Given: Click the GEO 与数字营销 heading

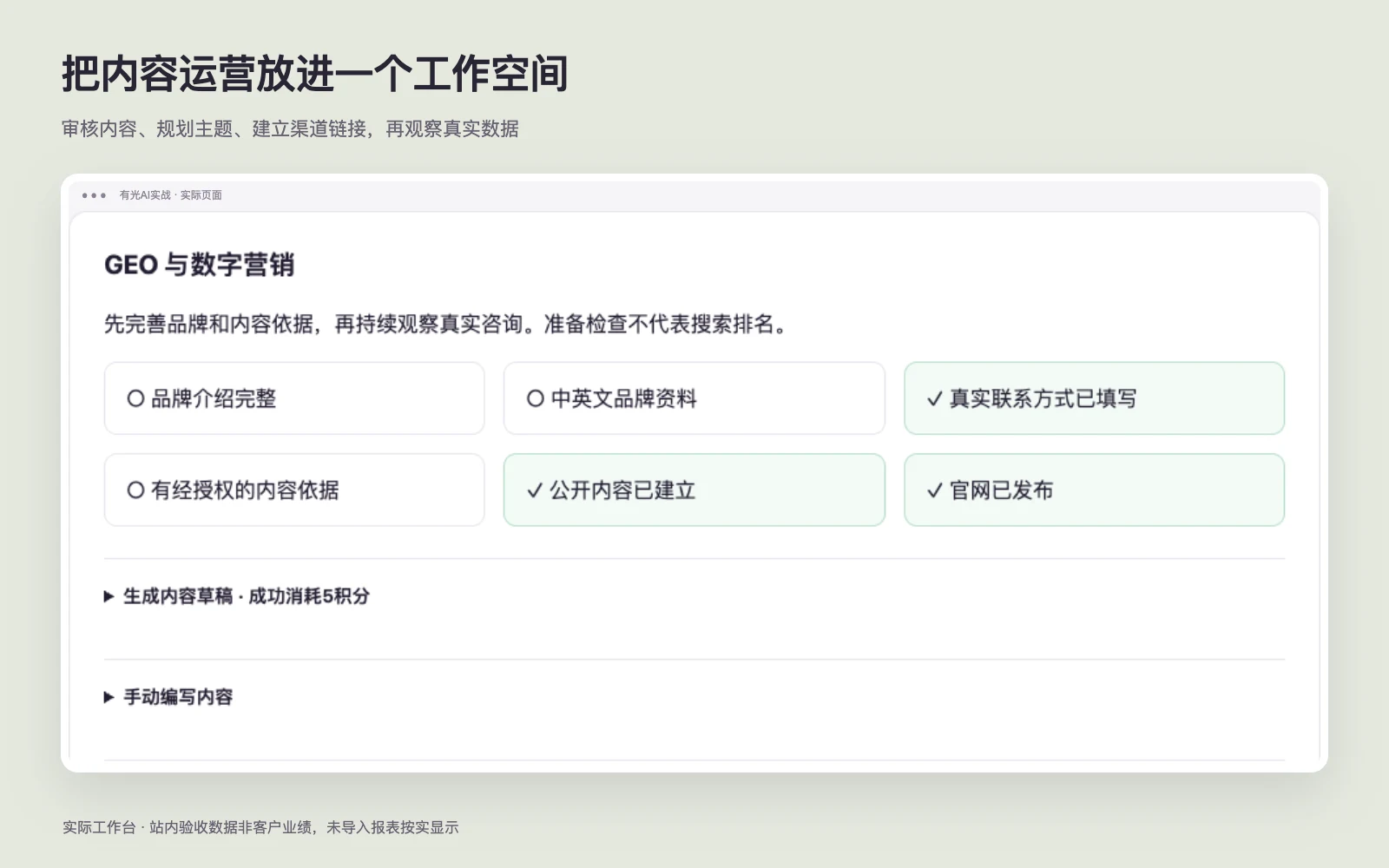Looking at the screenshot, I should 200,265.
